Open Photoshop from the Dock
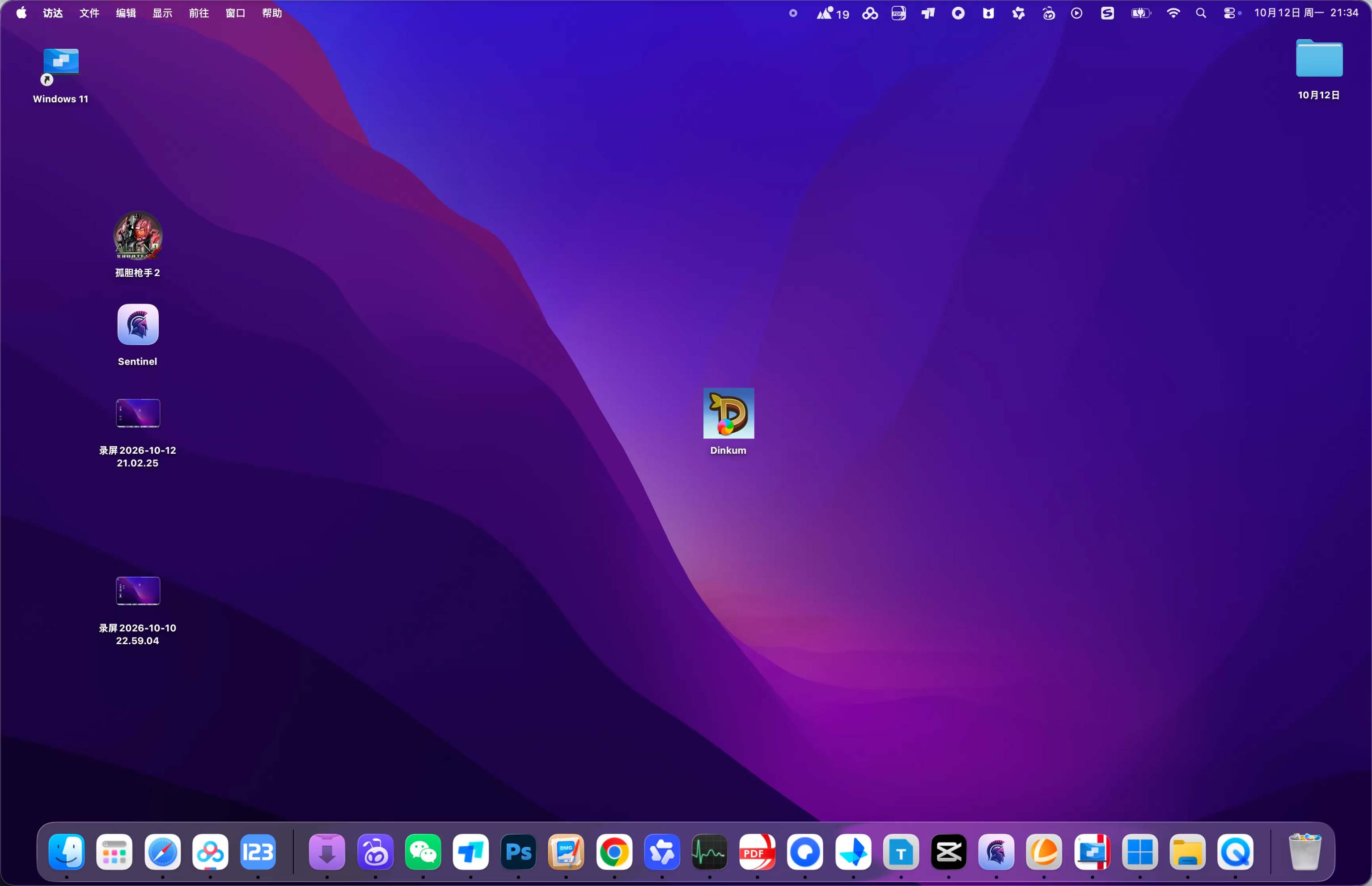Image resolution: width=1372 pixels, height=886 pixels. point(519,852)
